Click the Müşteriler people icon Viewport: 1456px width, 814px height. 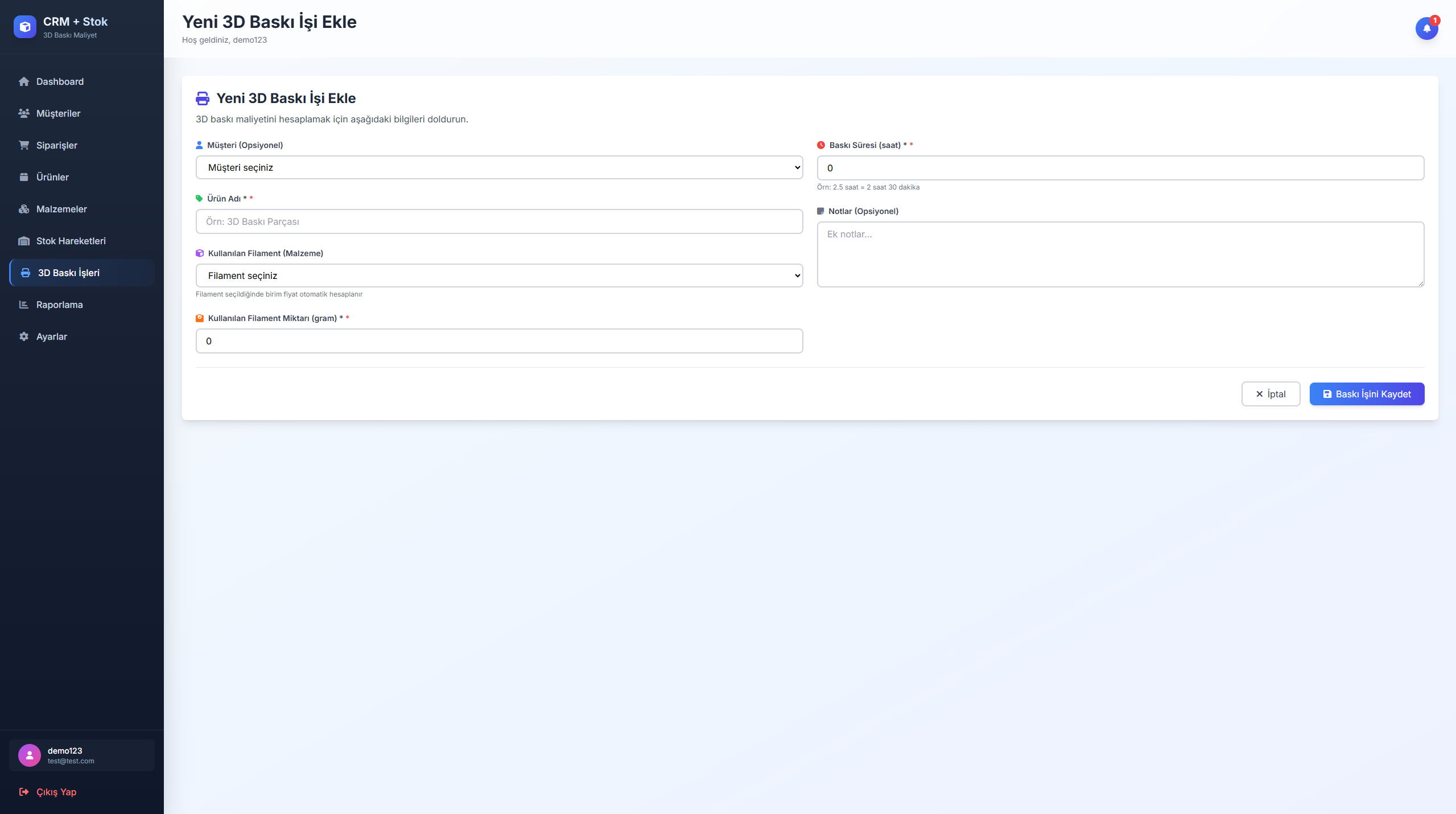pos(24,113)
